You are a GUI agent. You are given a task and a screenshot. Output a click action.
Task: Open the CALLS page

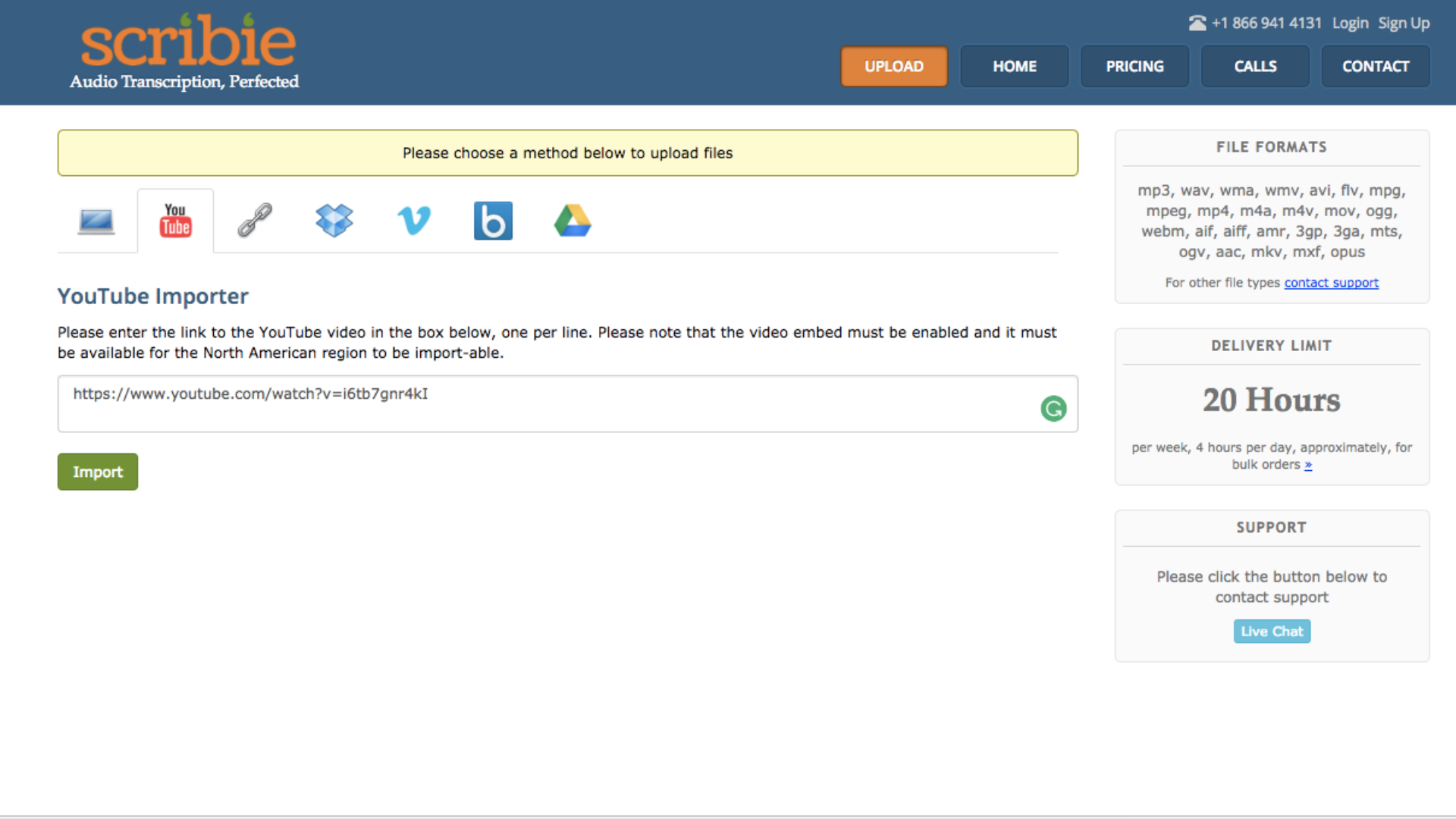tap(1255, 67)
